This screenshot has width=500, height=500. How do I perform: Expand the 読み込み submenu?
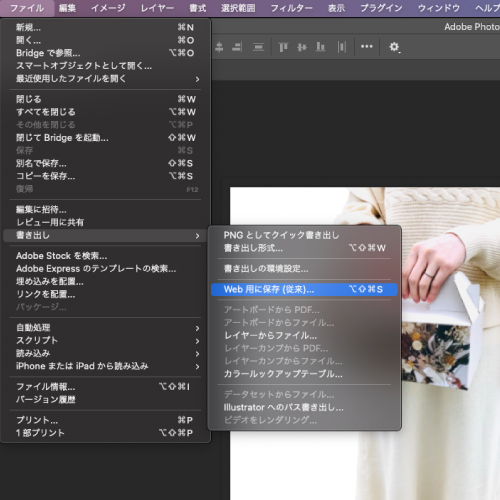[105, 353]
